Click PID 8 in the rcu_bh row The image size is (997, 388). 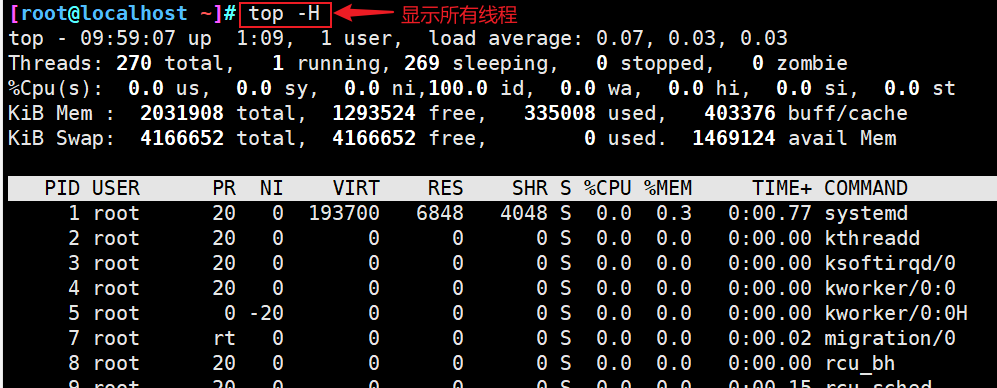tap(74, 363)
